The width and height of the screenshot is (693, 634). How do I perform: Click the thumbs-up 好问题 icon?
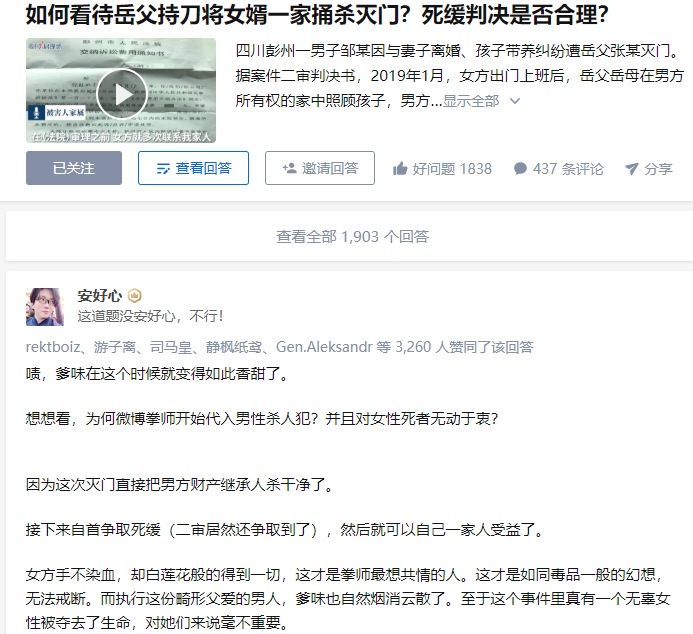pos(400,169)
